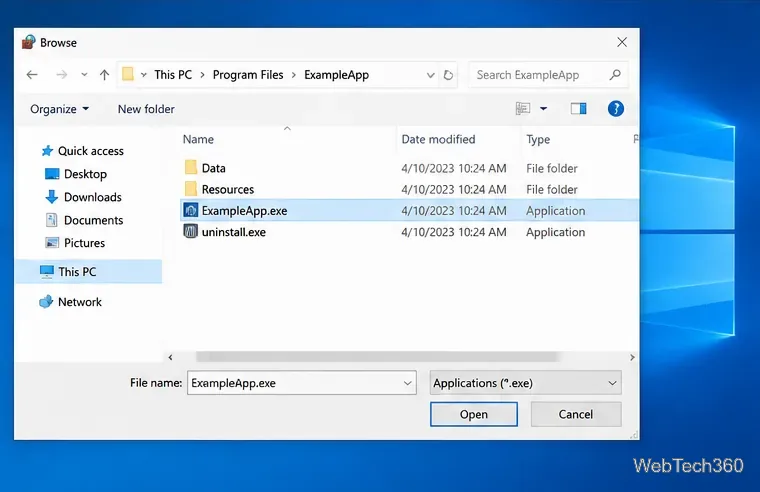Click the Open button
760x492 pixels.
tap(474, 414)
